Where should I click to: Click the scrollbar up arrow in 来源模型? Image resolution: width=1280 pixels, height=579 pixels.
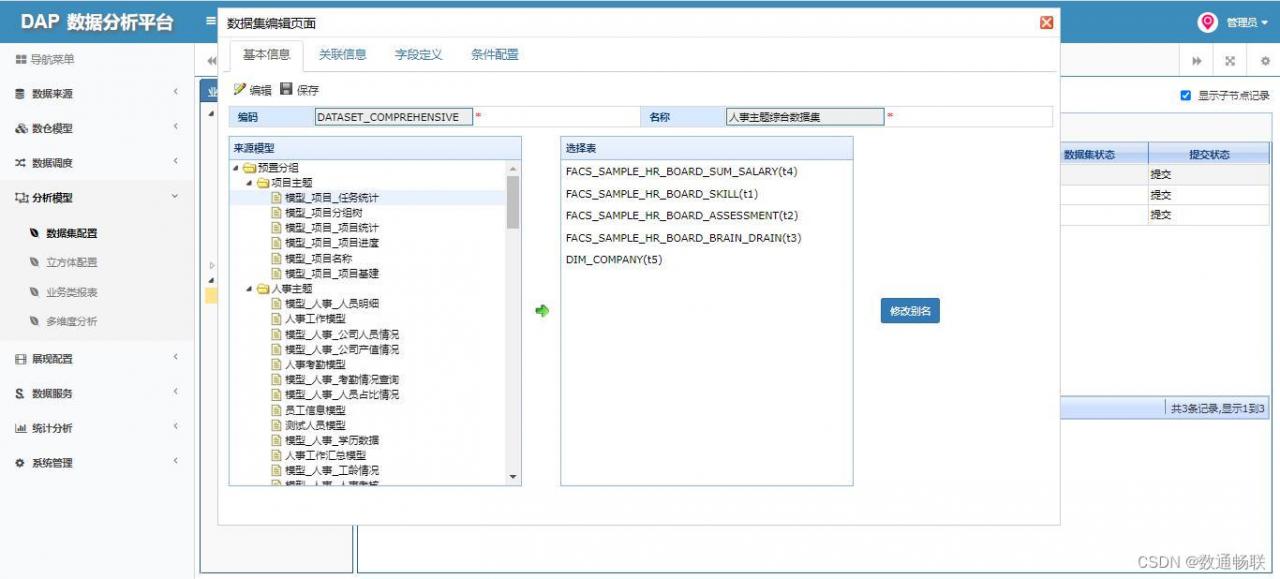coord(513,168)
